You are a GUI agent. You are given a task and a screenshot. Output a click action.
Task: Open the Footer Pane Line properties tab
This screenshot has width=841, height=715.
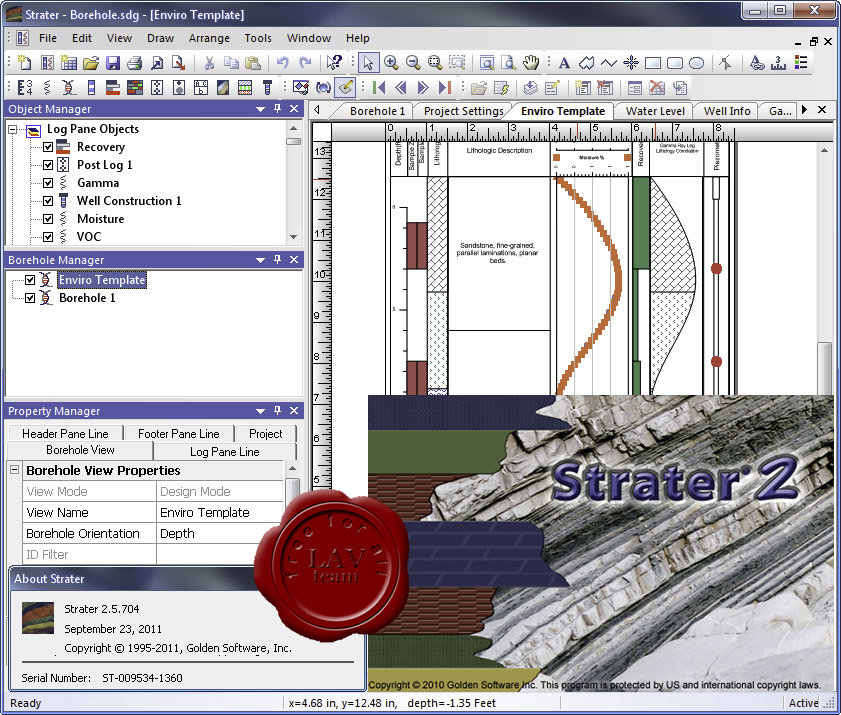pyautogui.click(x=179, y=433)
